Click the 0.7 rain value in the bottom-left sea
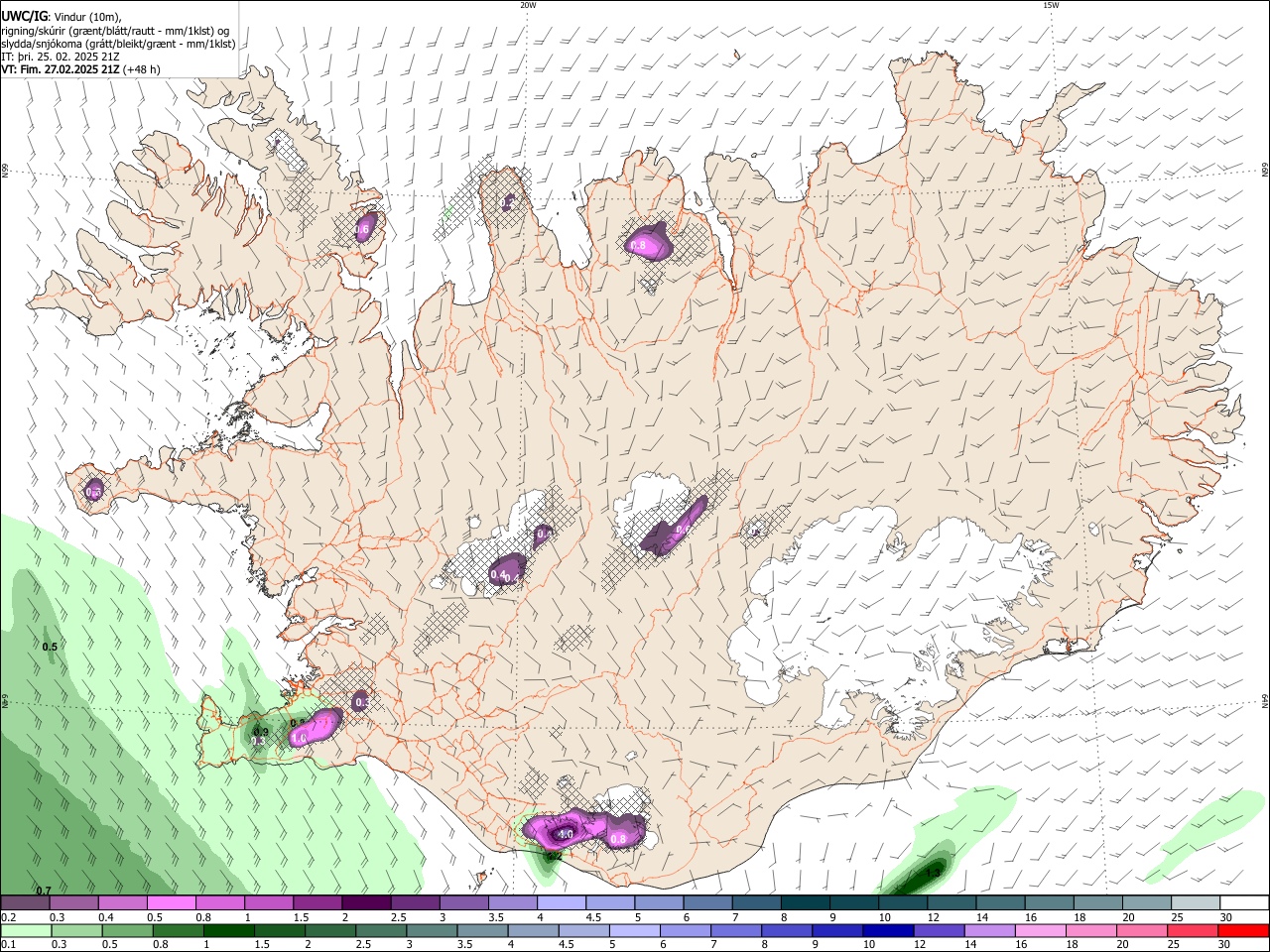This screenshot has width=1270, height=952. point(44,891)
